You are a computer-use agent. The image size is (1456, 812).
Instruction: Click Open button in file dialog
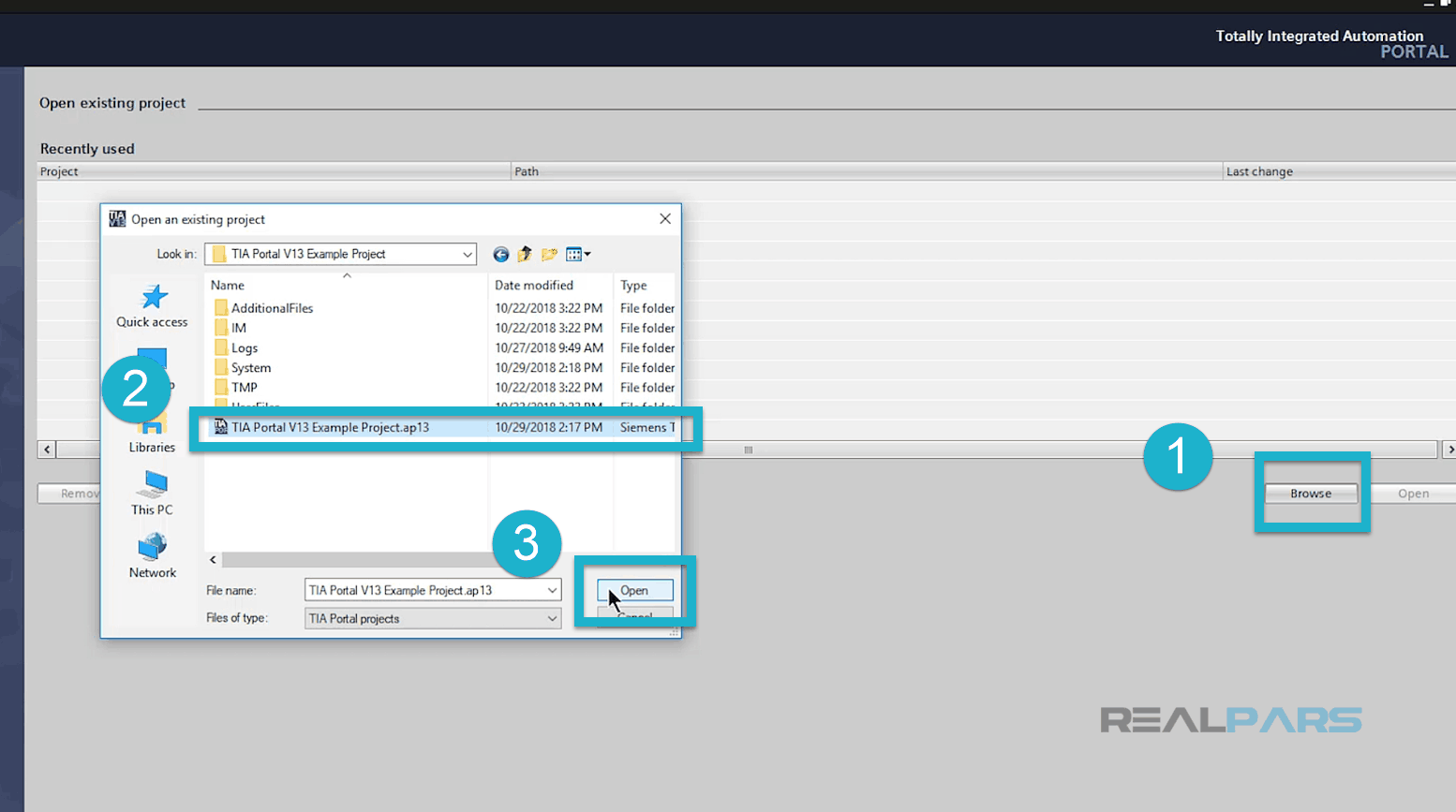pyautogui.click(x=634, y=590)
